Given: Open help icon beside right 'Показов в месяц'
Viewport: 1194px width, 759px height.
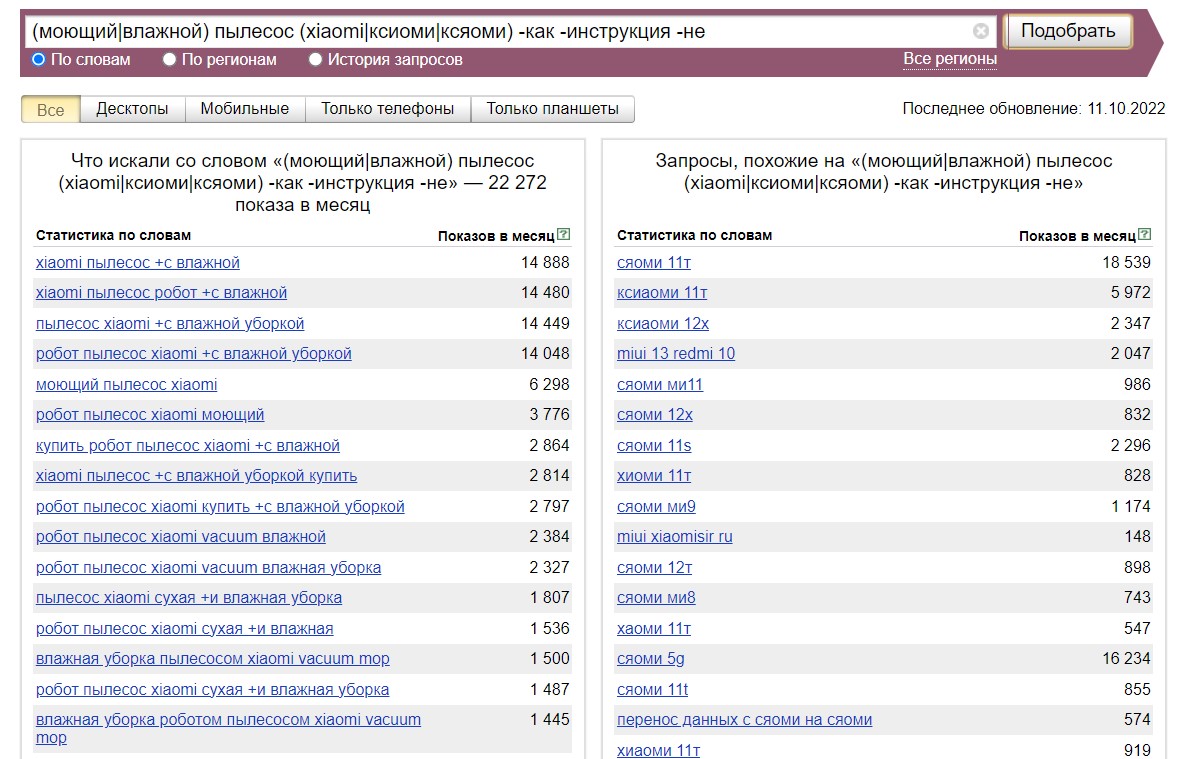Looking at the screenshot, I should (x=1145, y=234).
